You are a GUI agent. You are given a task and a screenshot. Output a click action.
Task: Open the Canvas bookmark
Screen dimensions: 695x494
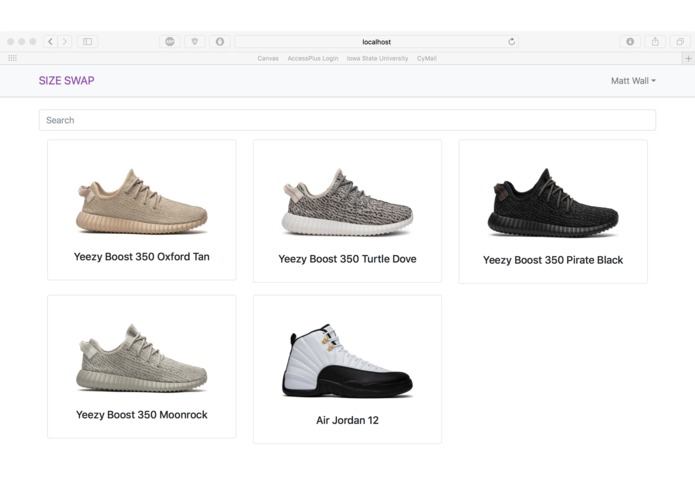tap(268, 58)
